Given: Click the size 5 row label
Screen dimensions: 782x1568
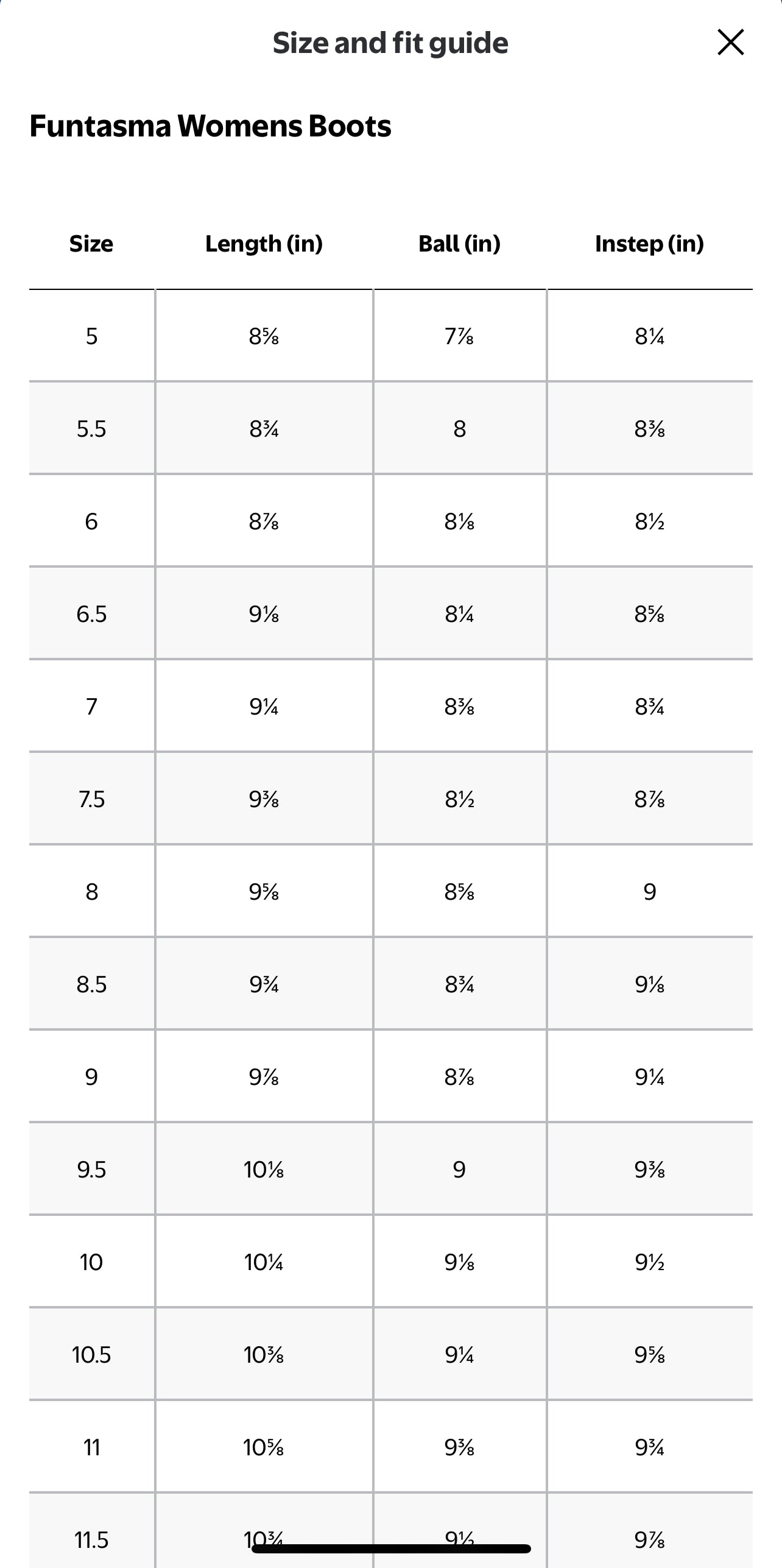Looking at the screenshot, I should 91,336.
